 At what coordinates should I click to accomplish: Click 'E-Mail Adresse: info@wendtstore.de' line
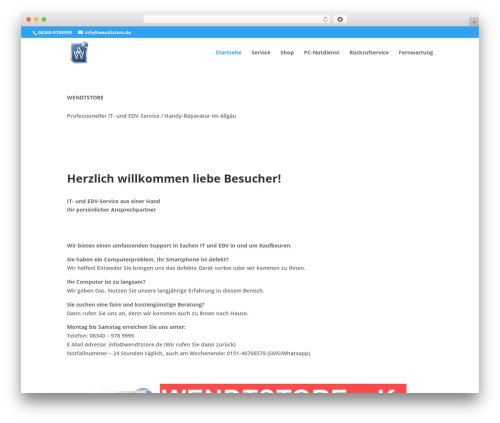151,345
